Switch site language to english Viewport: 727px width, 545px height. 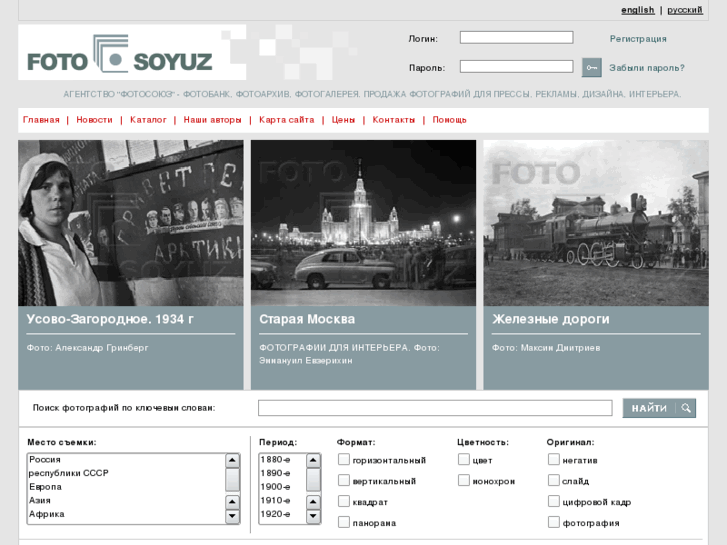pyautogui.click(x=638, y=10)
